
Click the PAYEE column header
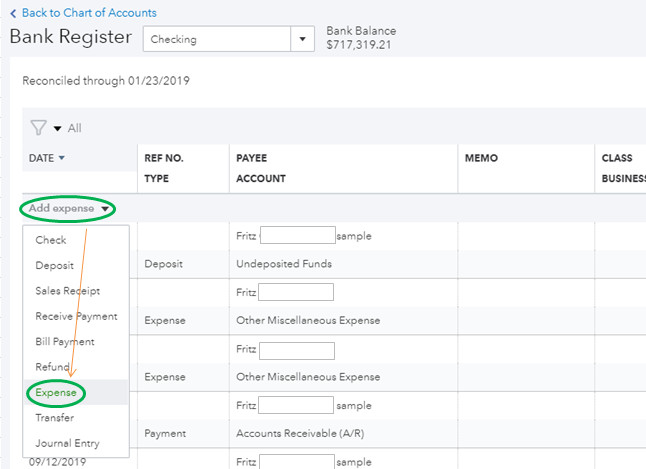[x=251, y=158]
